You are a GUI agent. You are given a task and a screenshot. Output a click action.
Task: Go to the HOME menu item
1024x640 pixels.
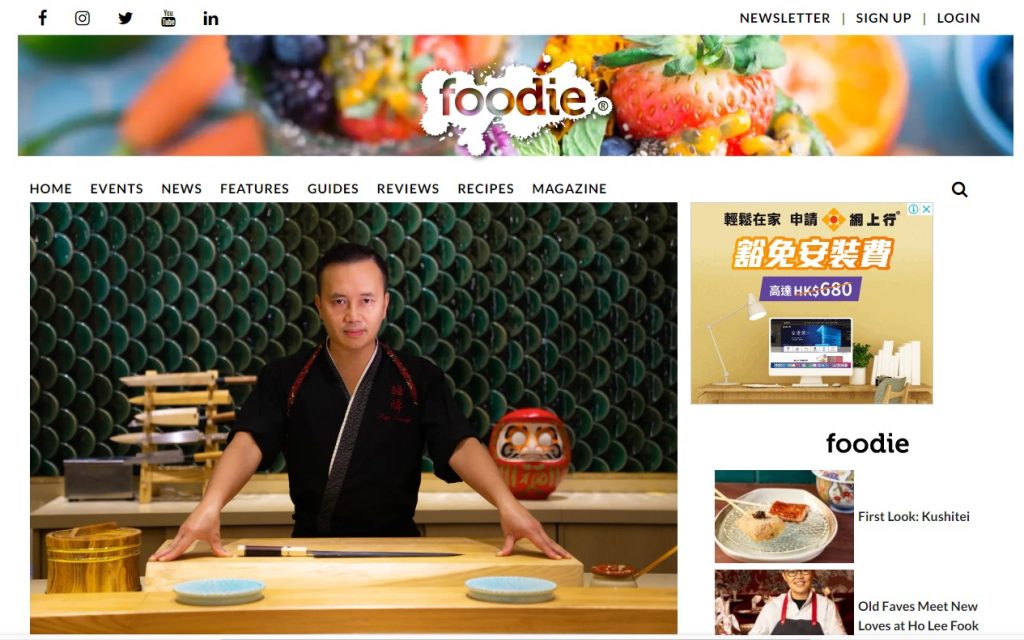coord(50,189)
